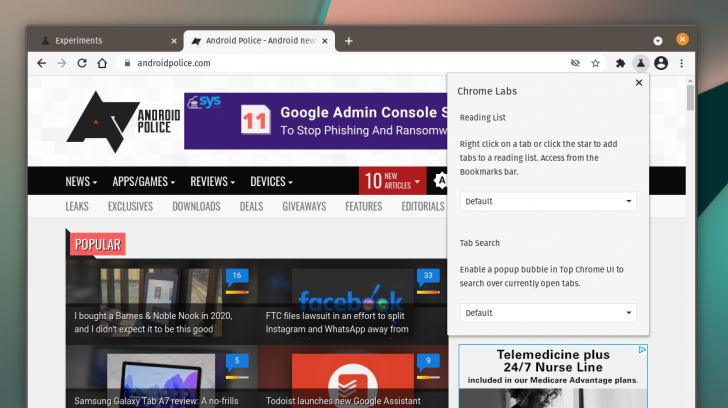Click the Tab Search heading in Chrome Labs
The width and height of the screenshot is (728, 408).
point(480,243)
